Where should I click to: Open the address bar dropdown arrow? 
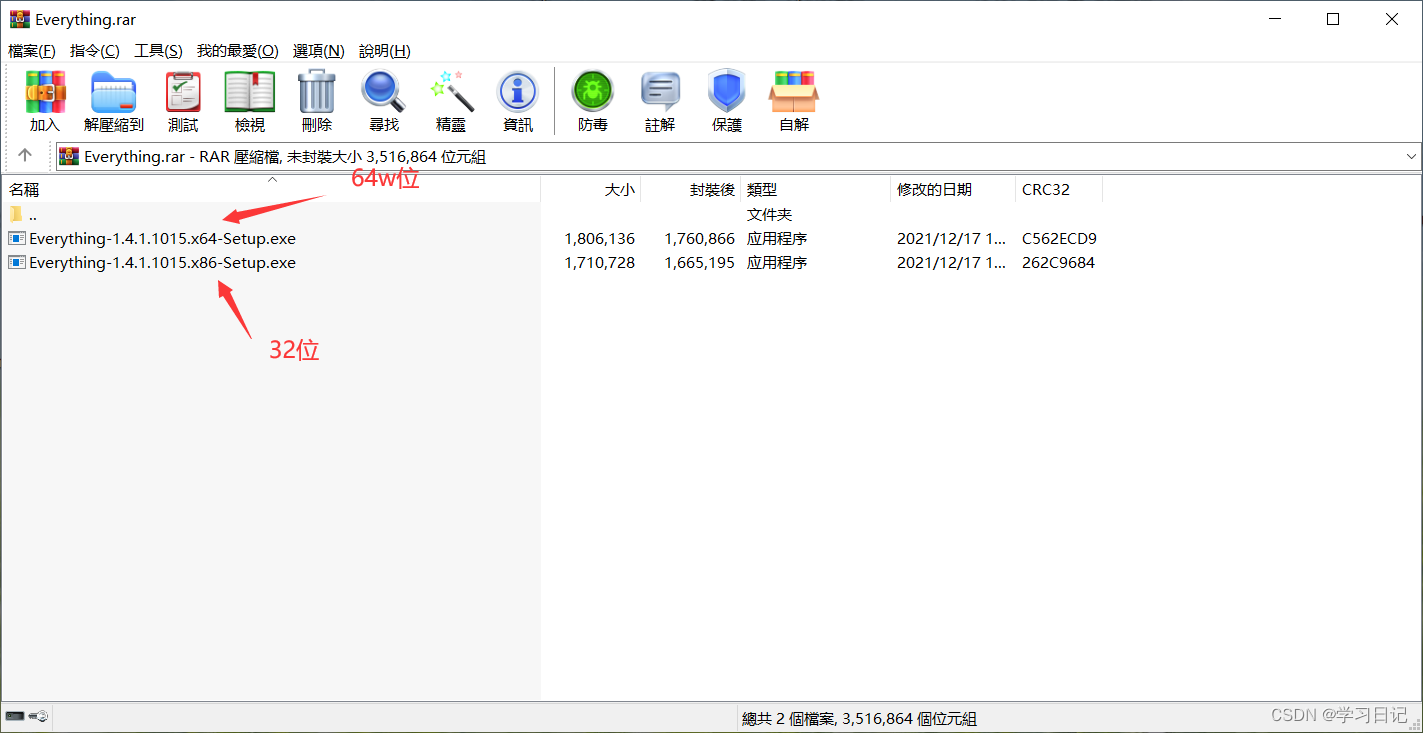[x=1410, y=156]
